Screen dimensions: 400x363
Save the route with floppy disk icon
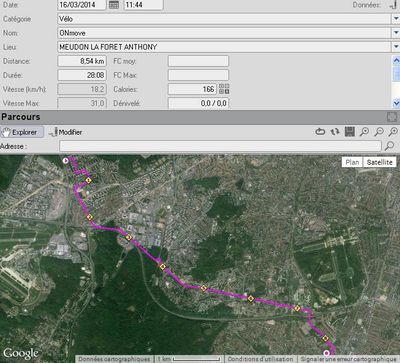pos(350,132)
